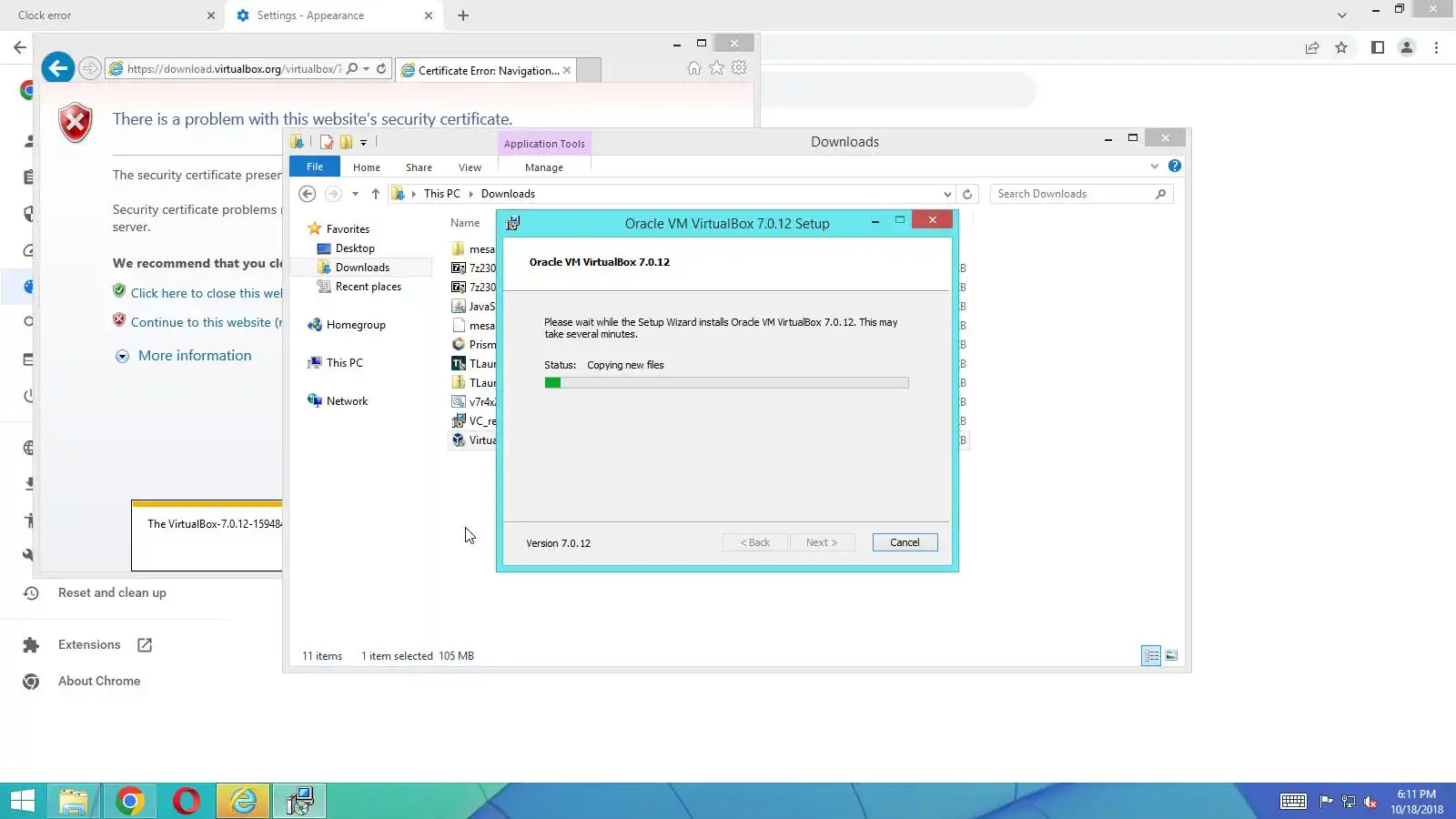This screenshot has height=819, width=1456.
Task: Click the search magnifier in IE address bar
Action: pos(352,69)
